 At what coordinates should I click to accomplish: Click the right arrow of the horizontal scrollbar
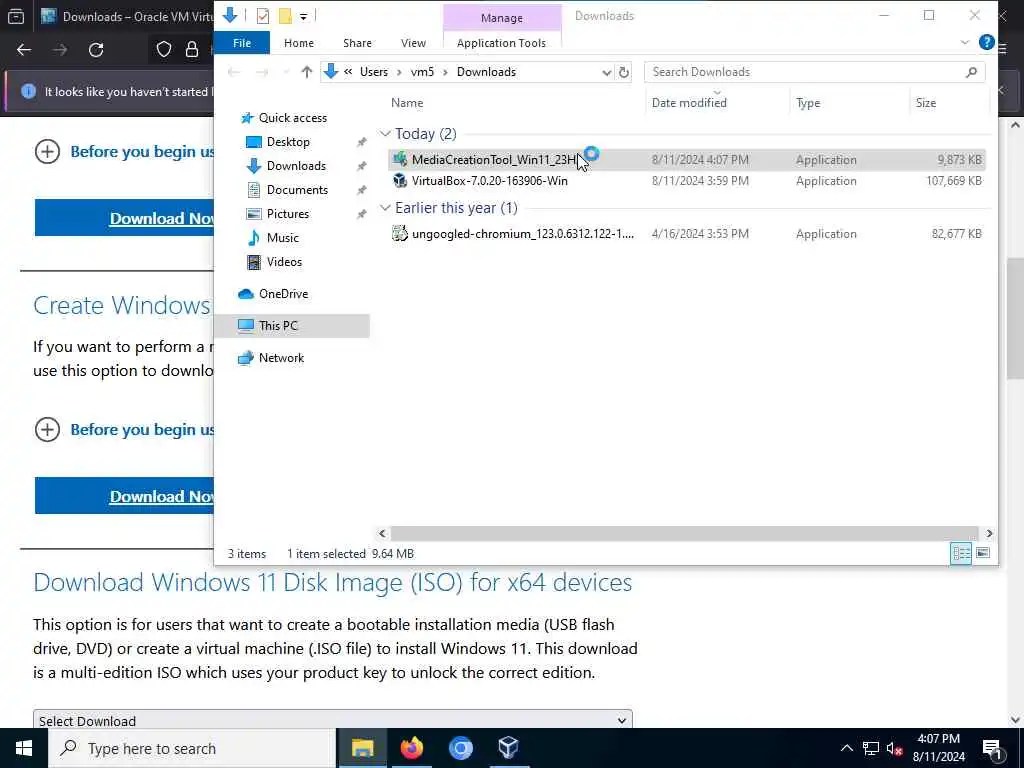989,534
